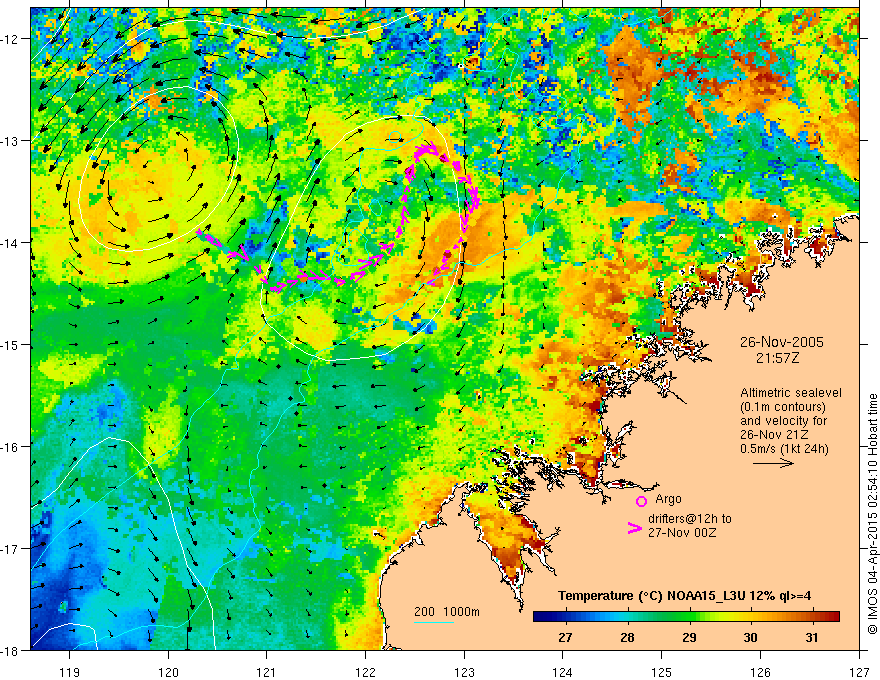Click the cyan bathymetry legend line
880x680 pixels.
click(434, 622)
